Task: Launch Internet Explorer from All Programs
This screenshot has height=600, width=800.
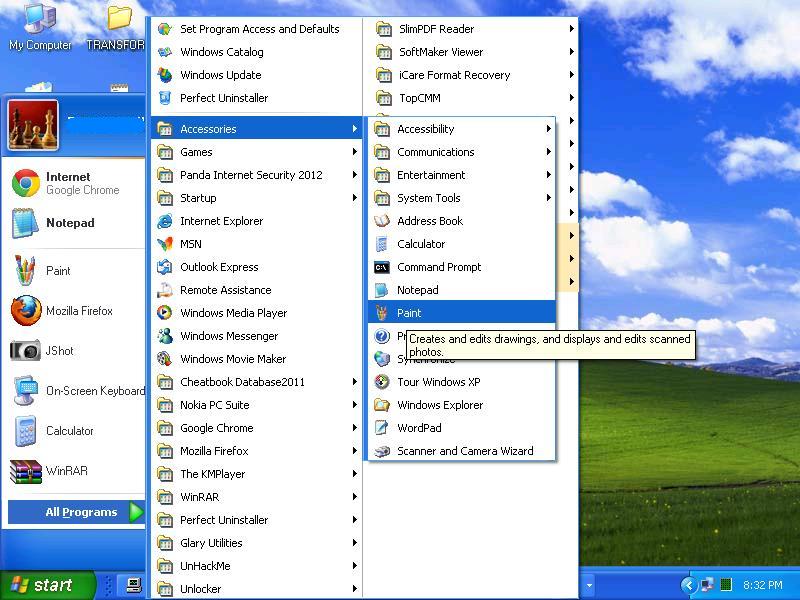Action: point(257,221)
